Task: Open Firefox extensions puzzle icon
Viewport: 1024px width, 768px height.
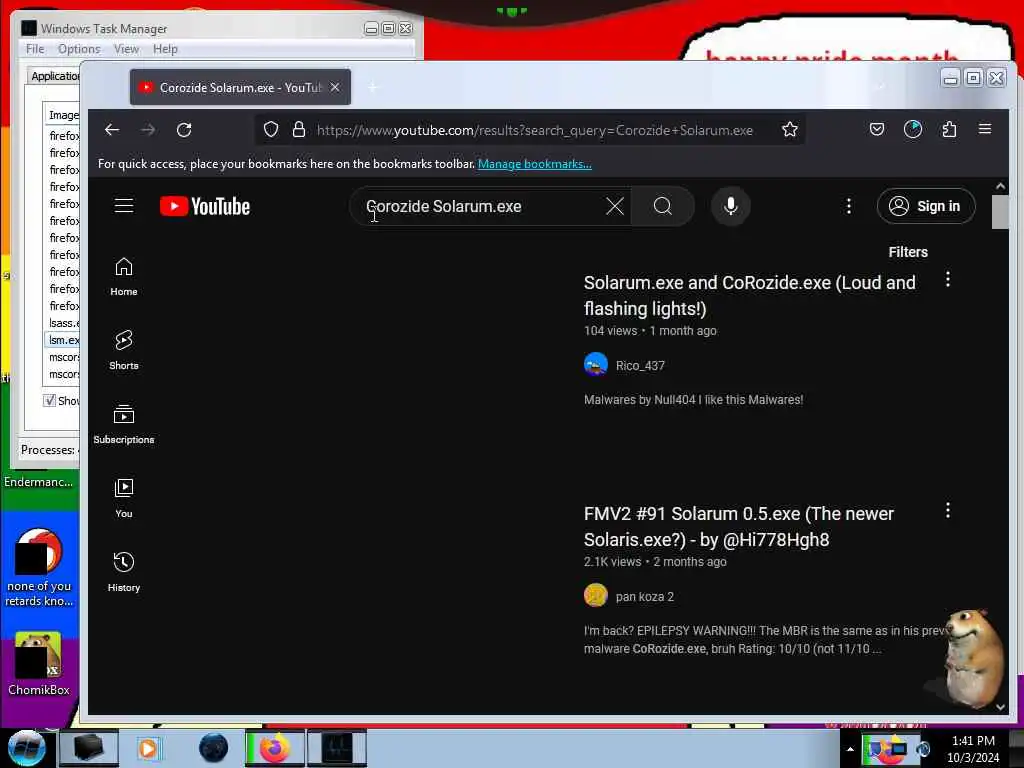Action: [x=949, y=129]
